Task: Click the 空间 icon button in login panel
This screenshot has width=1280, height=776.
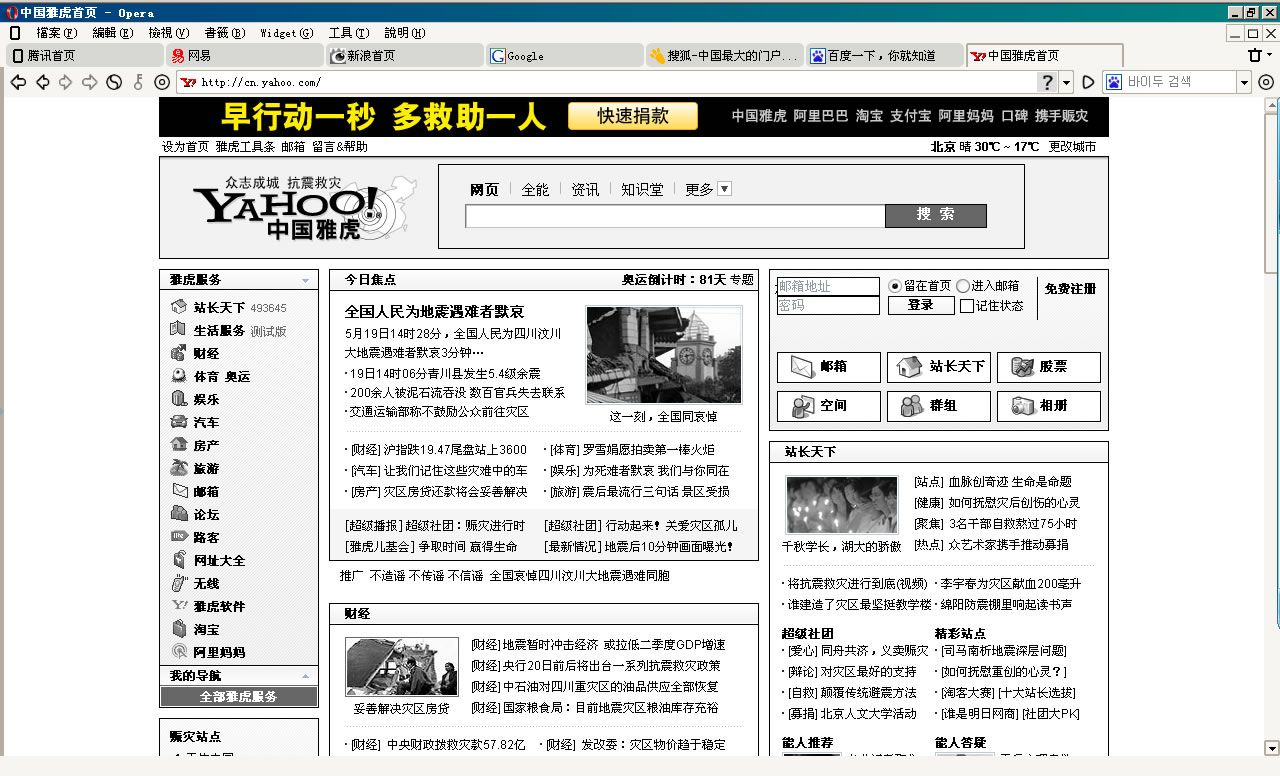Action: 829,406
